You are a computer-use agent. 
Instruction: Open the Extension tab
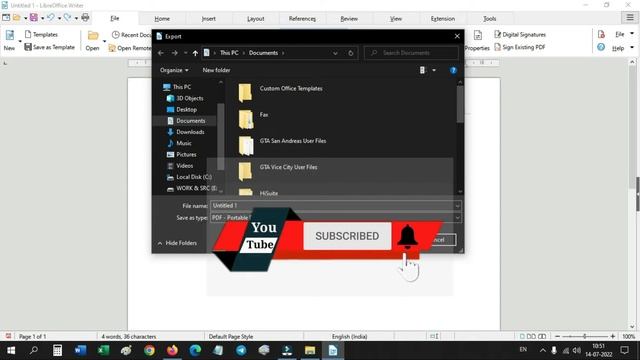point(442,19)
